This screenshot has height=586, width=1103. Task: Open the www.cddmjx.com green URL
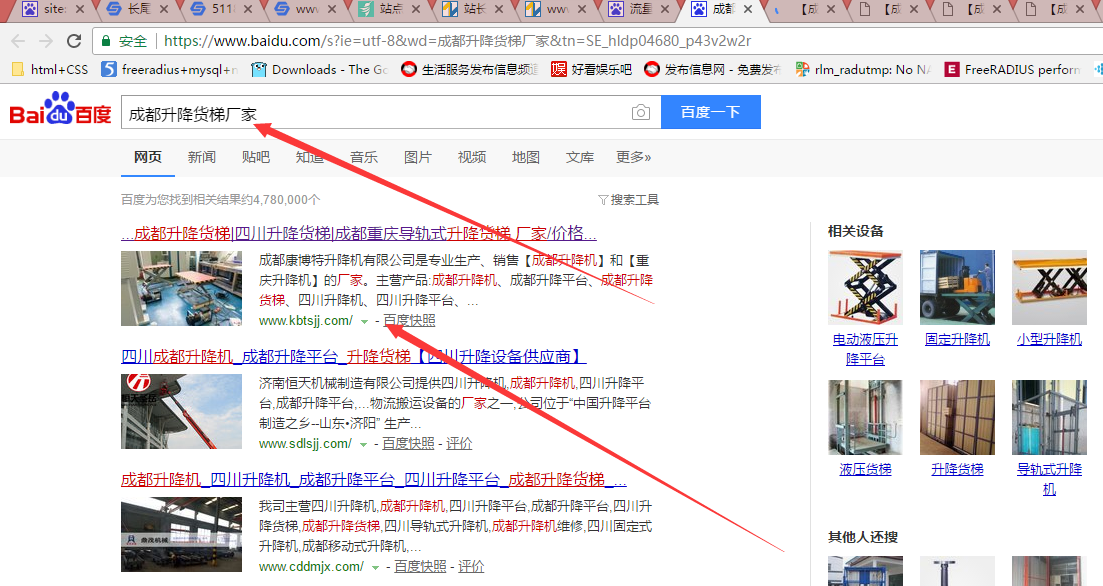pos(312,567)
